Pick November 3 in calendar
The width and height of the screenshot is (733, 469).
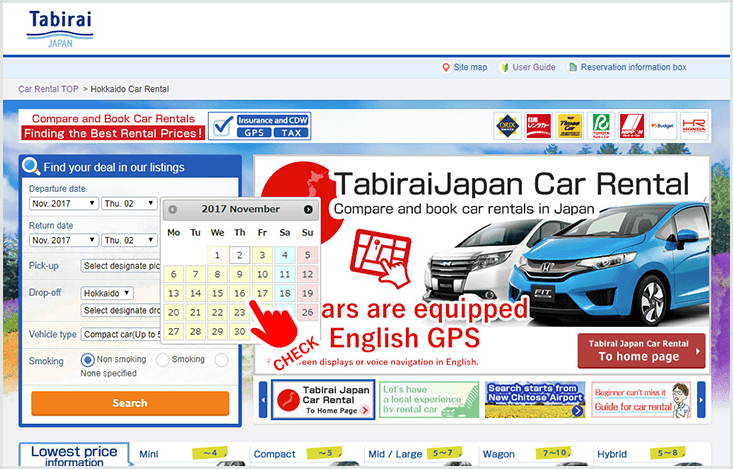coord(262,255)
